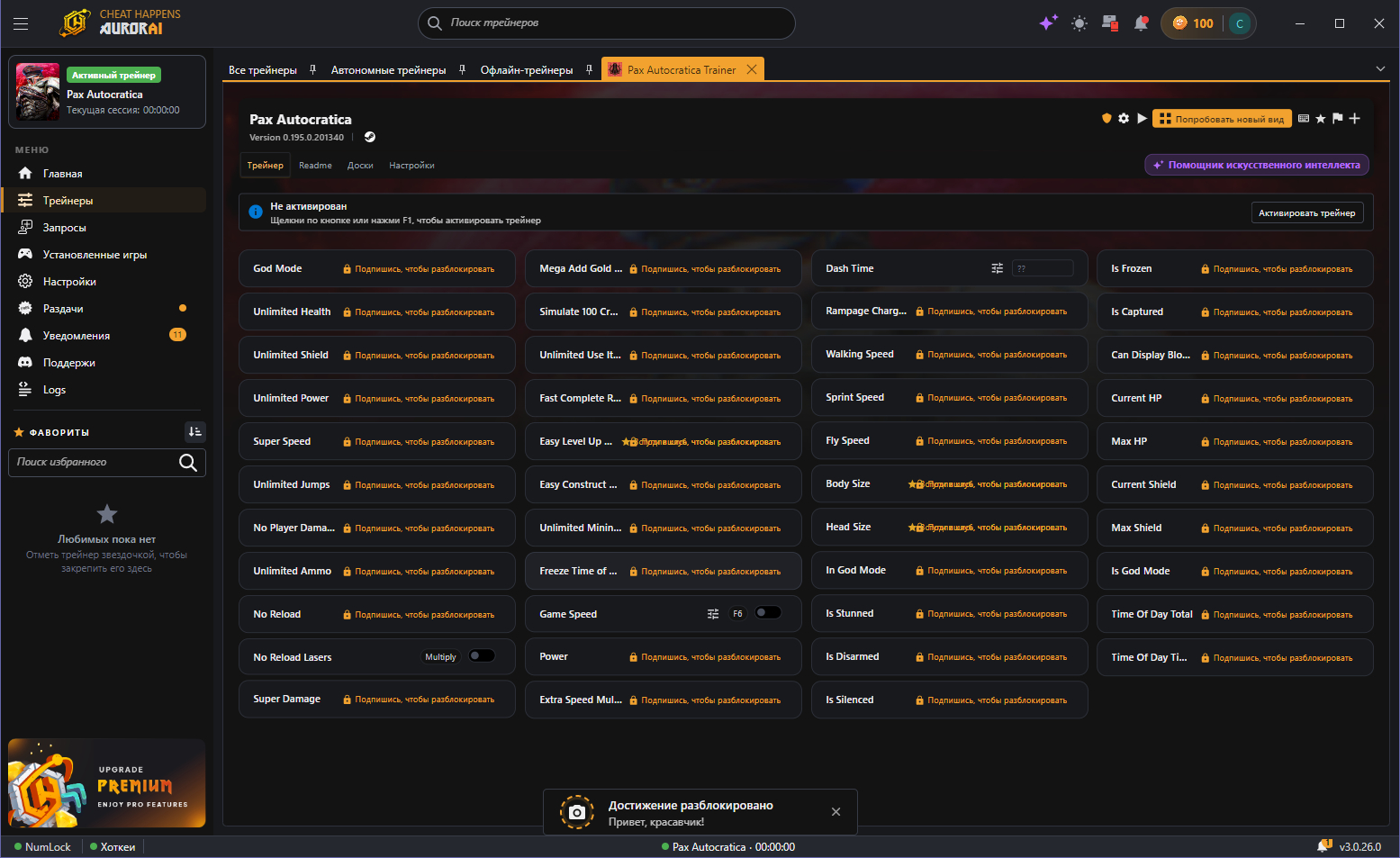1400x858 pixels.
Task: Focus the Поиск избранного search field
Action: coord(107,463)
